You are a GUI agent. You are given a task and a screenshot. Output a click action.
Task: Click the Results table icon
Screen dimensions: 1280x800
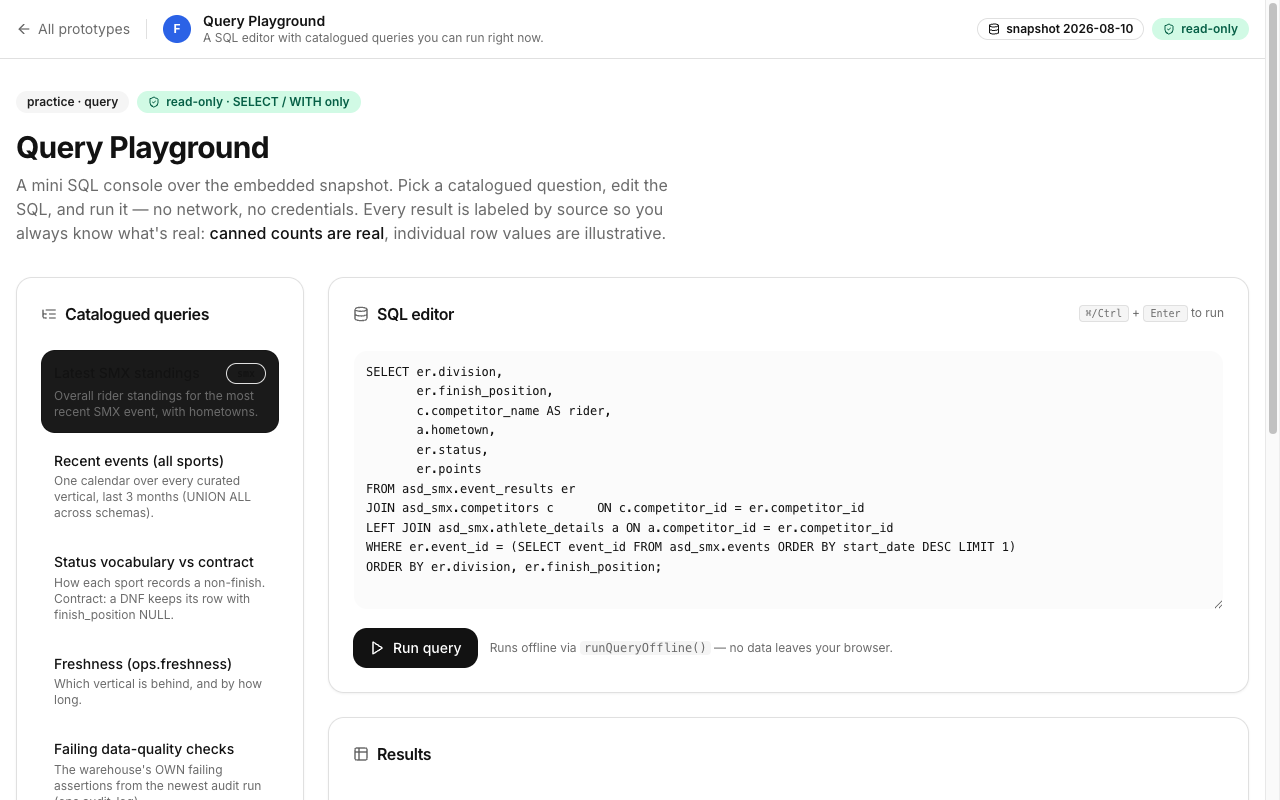tap(361, 754)
